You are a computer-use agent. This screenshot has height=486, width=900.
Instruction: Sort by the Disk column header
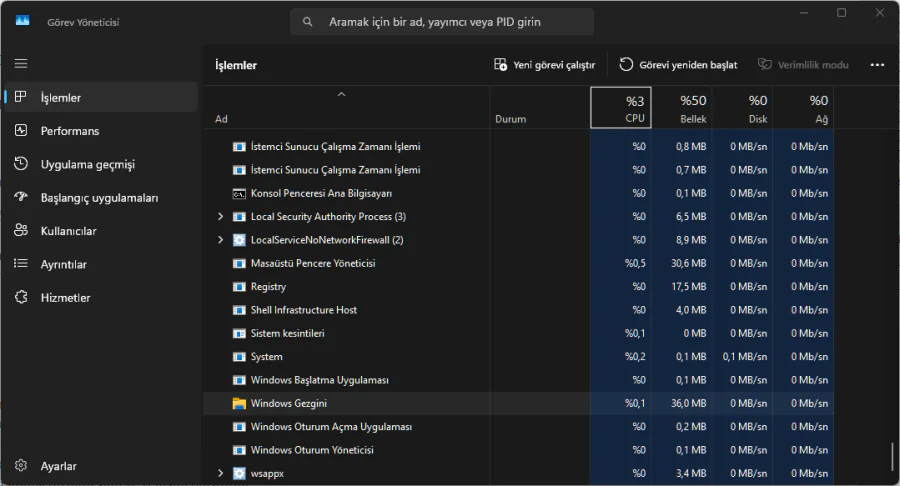(x=743, y=107)
